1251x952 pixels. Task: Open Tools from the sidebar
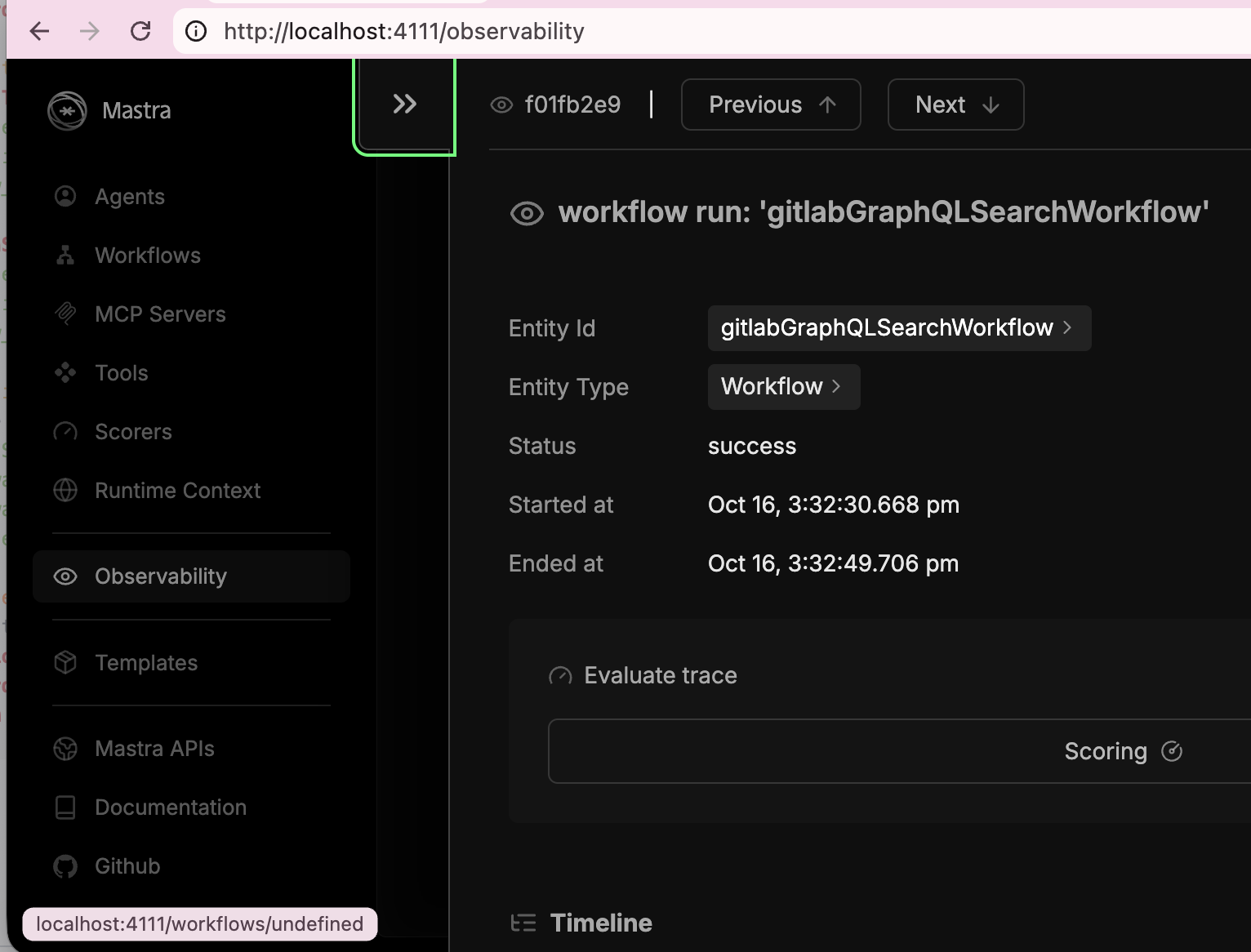click(x=122, y=373)
